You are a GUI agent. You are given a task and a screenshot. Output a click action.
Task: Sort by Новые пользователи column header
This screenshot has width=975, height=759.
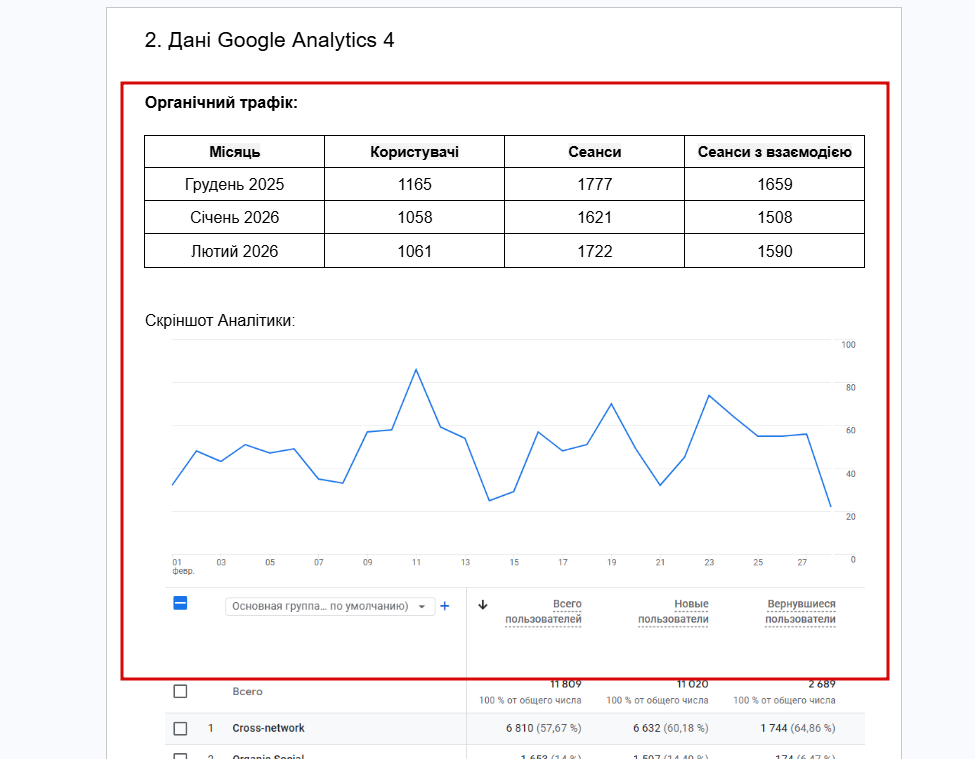click(673, 612)
